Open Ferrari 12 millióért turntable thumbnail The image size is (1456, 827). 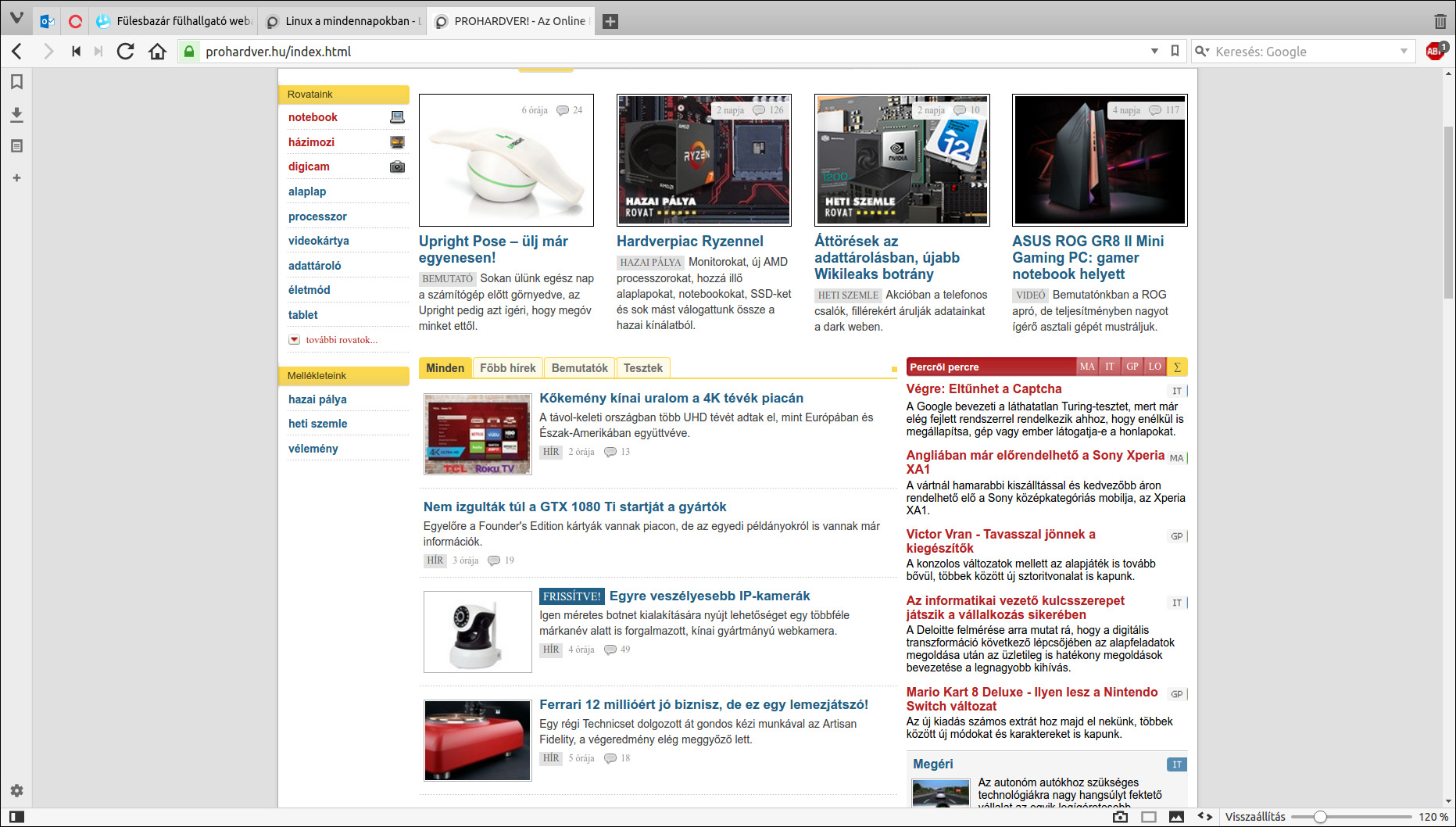[x=478, y=740]
